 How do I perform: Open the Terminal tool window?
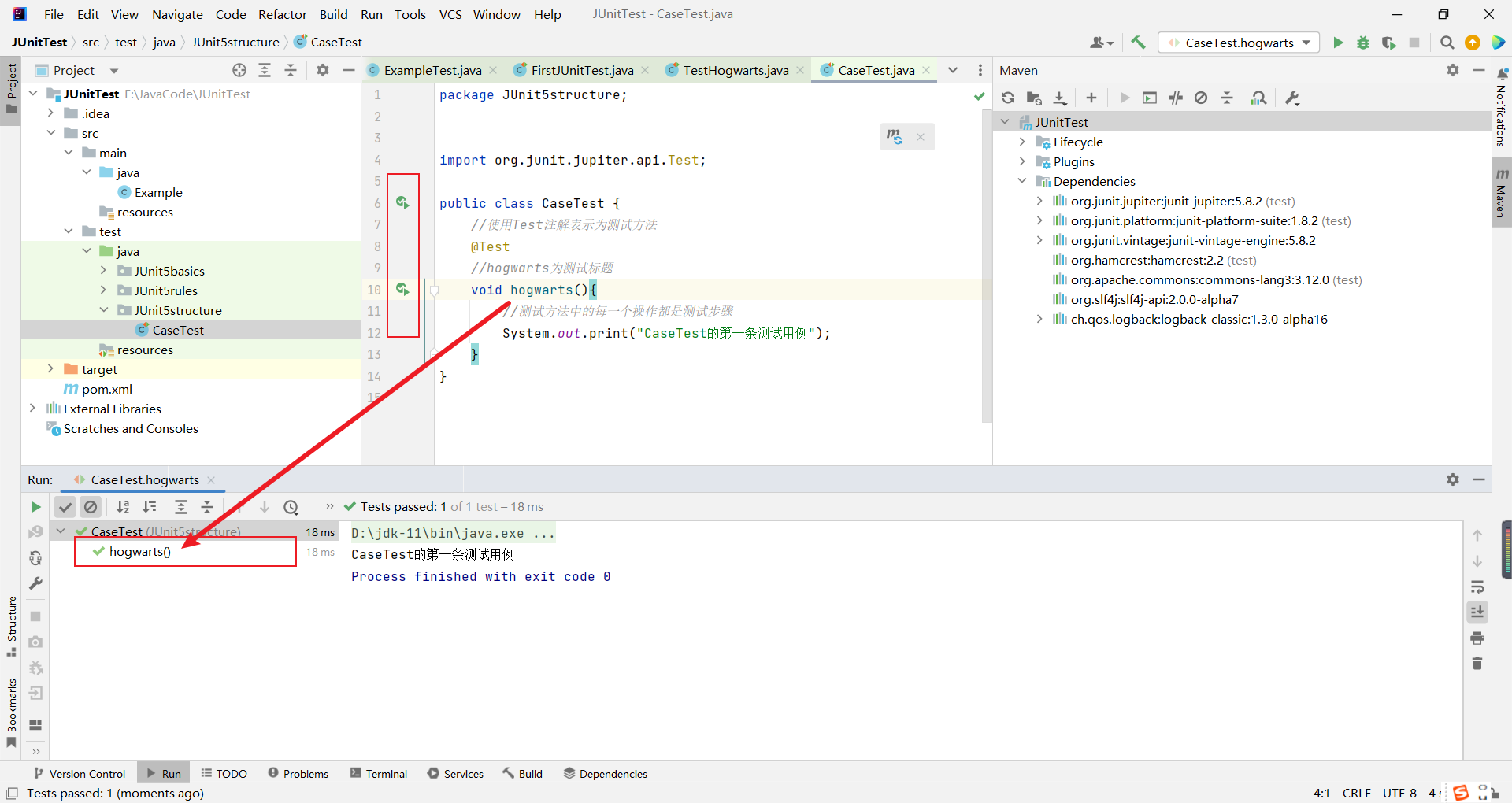[379, 773]
